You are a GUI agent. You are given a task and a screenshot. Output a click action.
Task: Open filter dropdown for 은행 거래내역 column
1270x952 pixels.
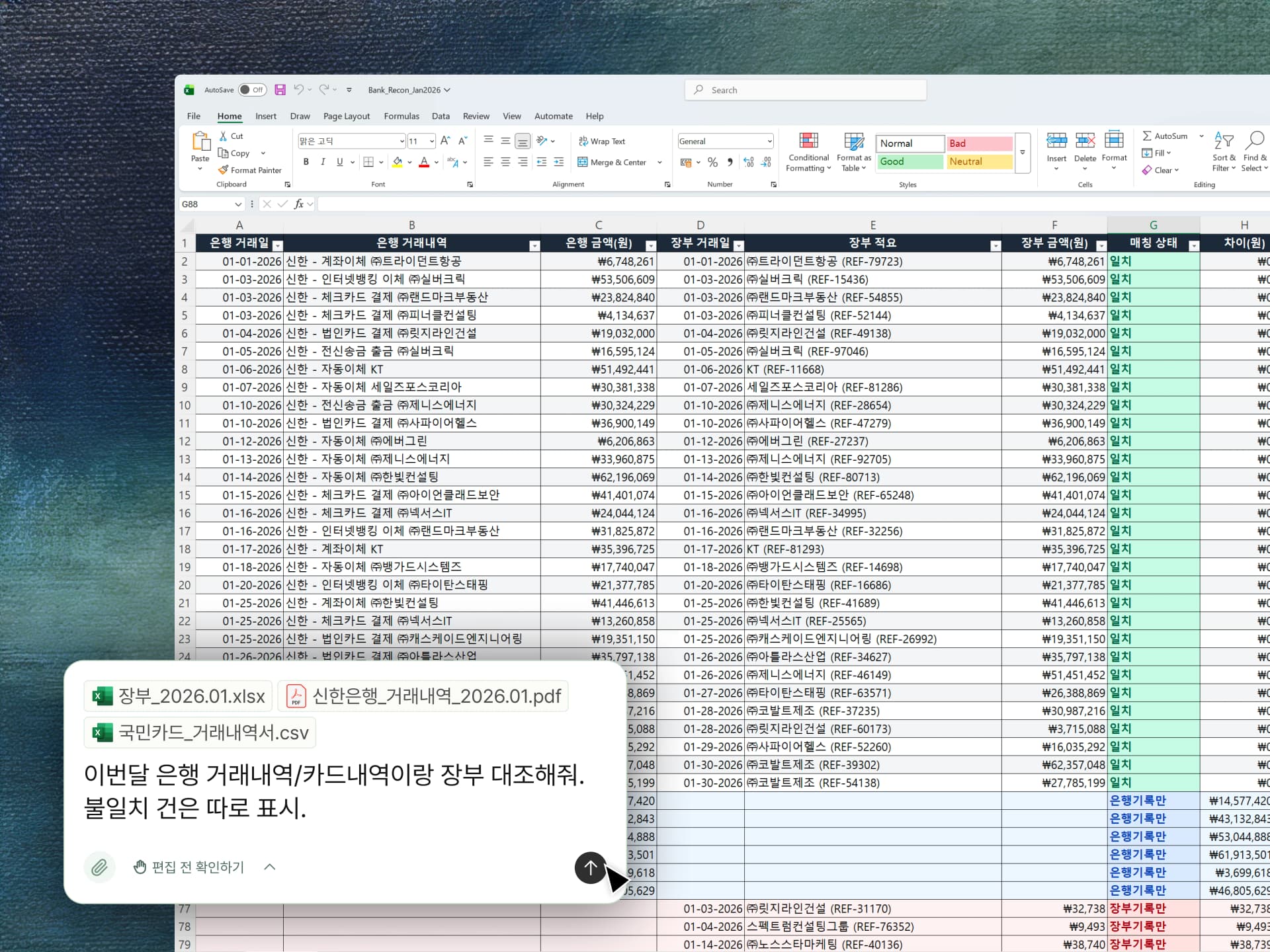coord(534,246)
